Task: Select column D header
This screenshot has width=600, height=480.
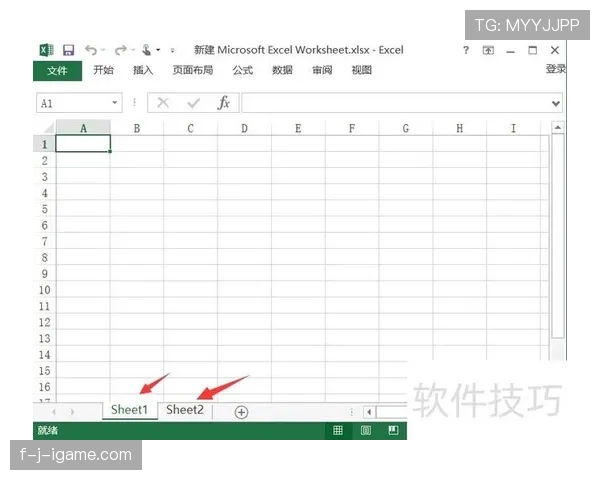Action: point(244,128)
